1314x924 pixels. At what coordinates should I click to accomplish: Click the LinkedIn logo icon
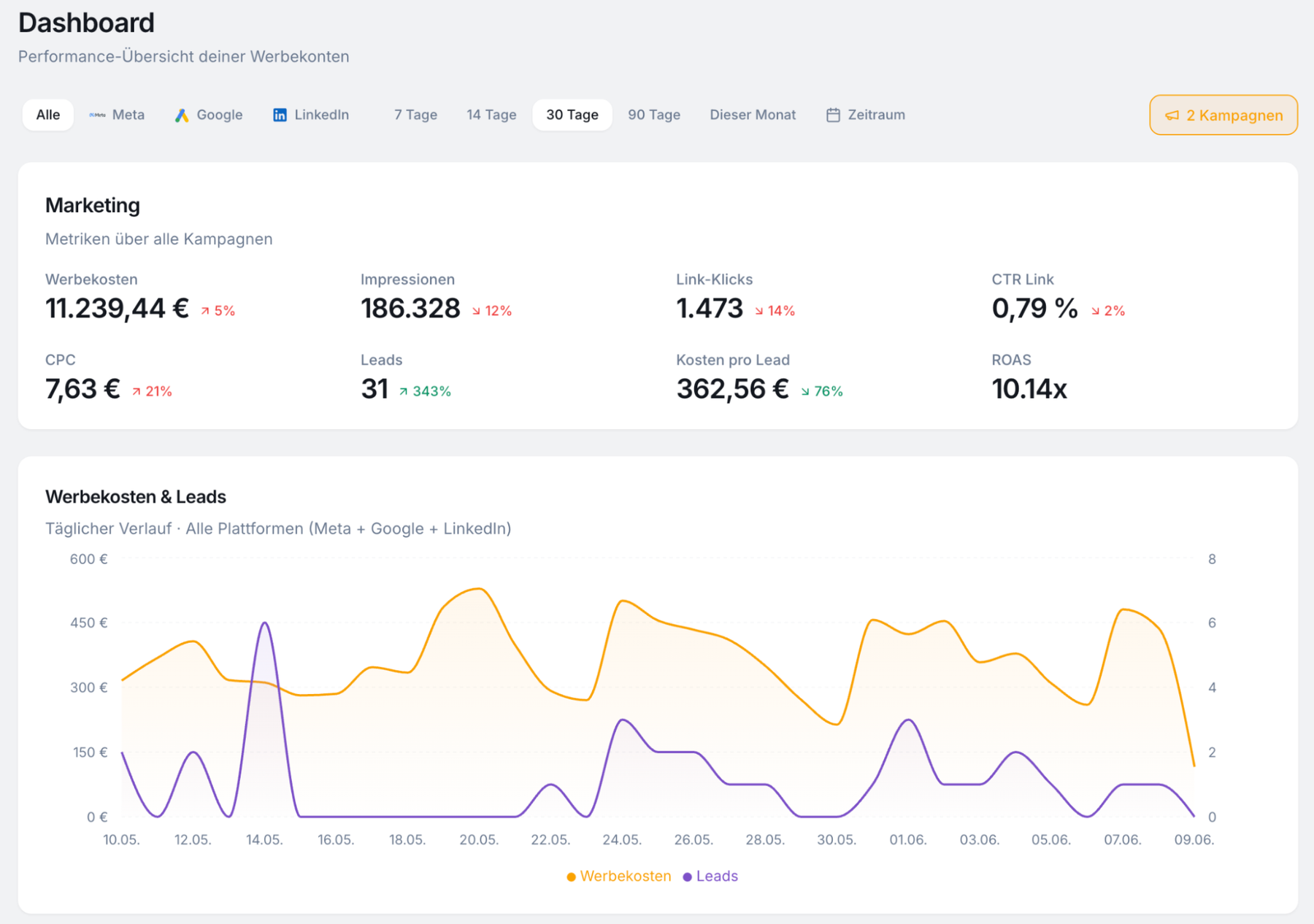tap(280, 115)
